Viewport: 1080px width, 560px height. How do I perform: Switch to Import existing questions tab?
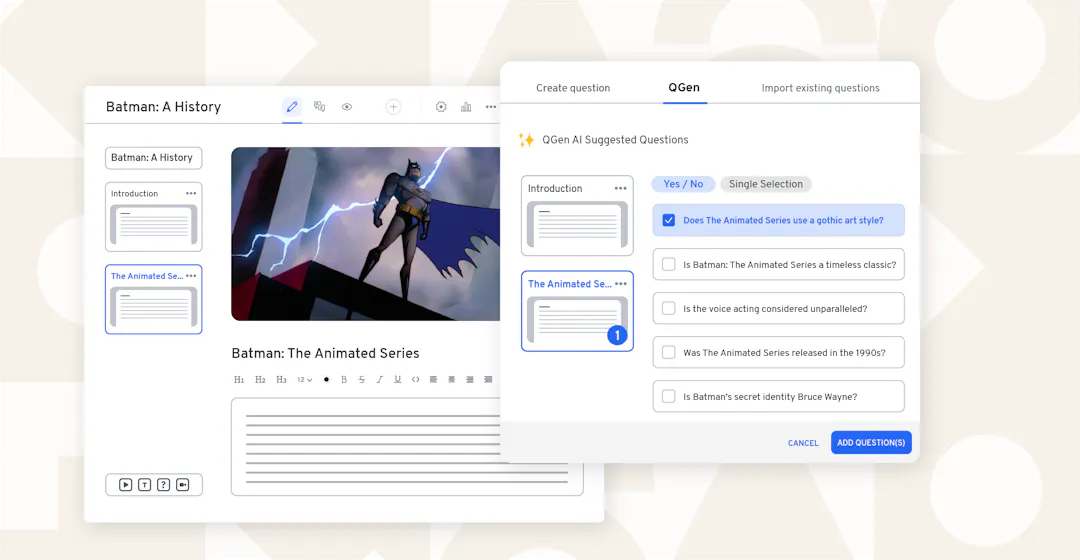pos(820,88)
